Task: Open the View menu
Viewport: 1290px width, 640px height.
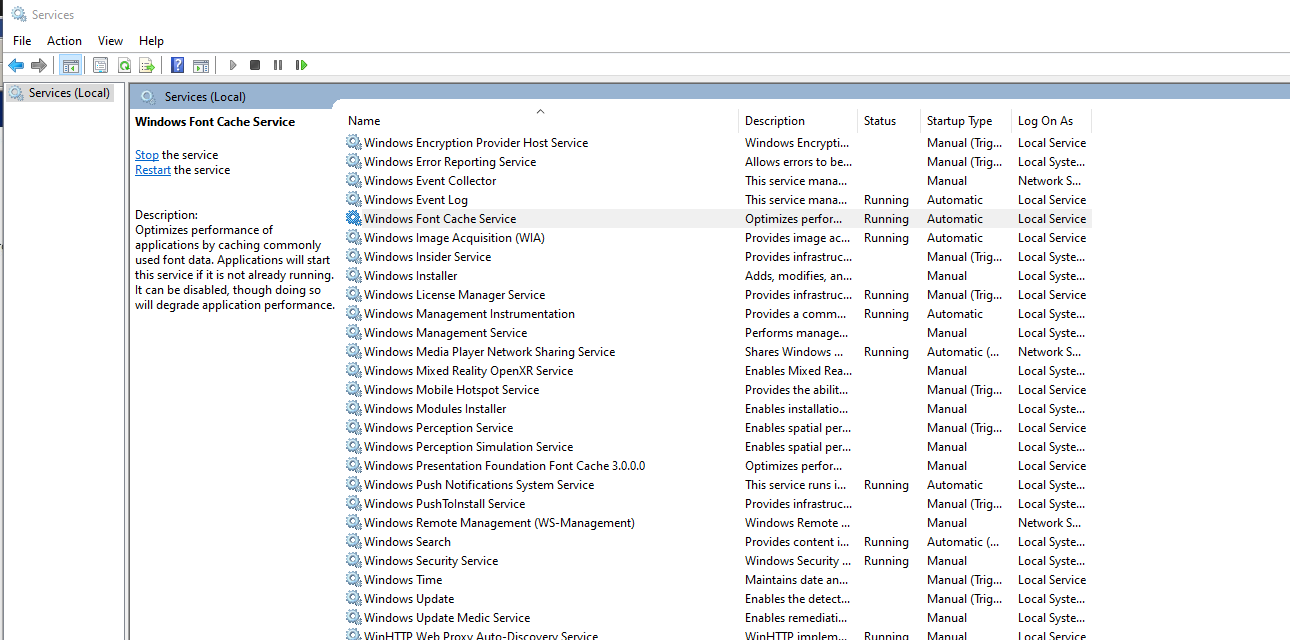Action: [110, 41]
